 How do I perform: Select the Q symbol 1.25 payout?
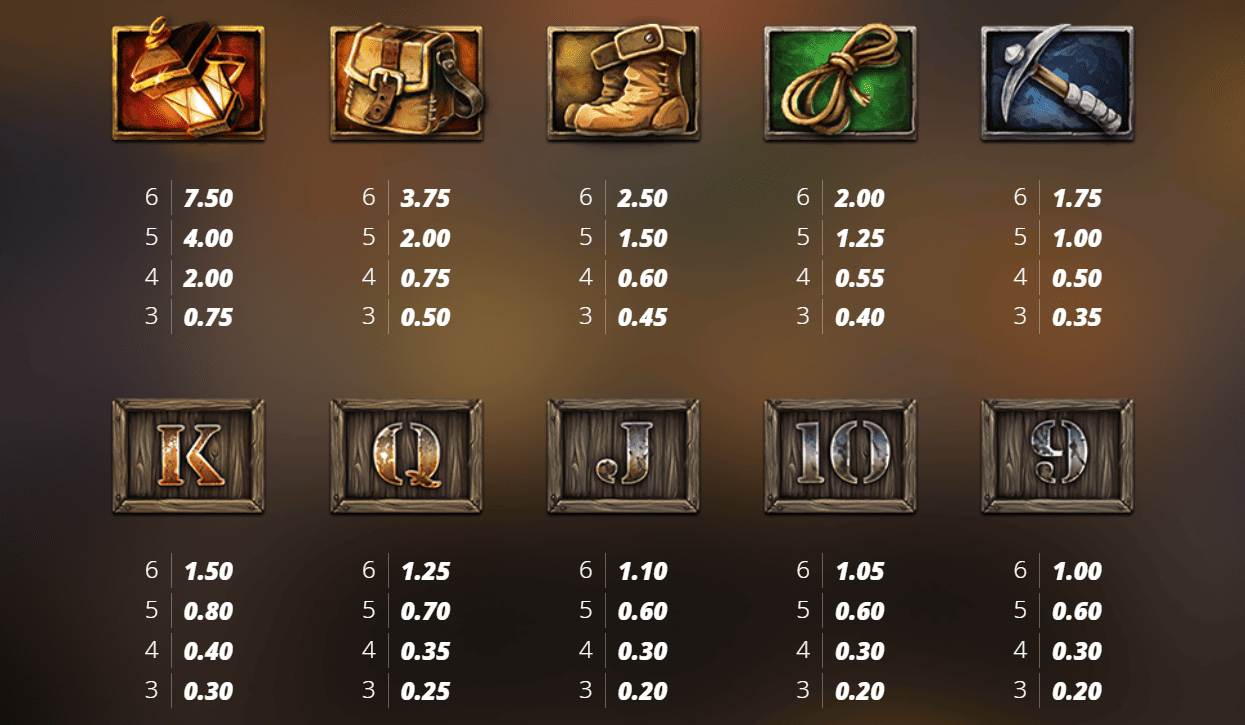[x=425, y=571]
